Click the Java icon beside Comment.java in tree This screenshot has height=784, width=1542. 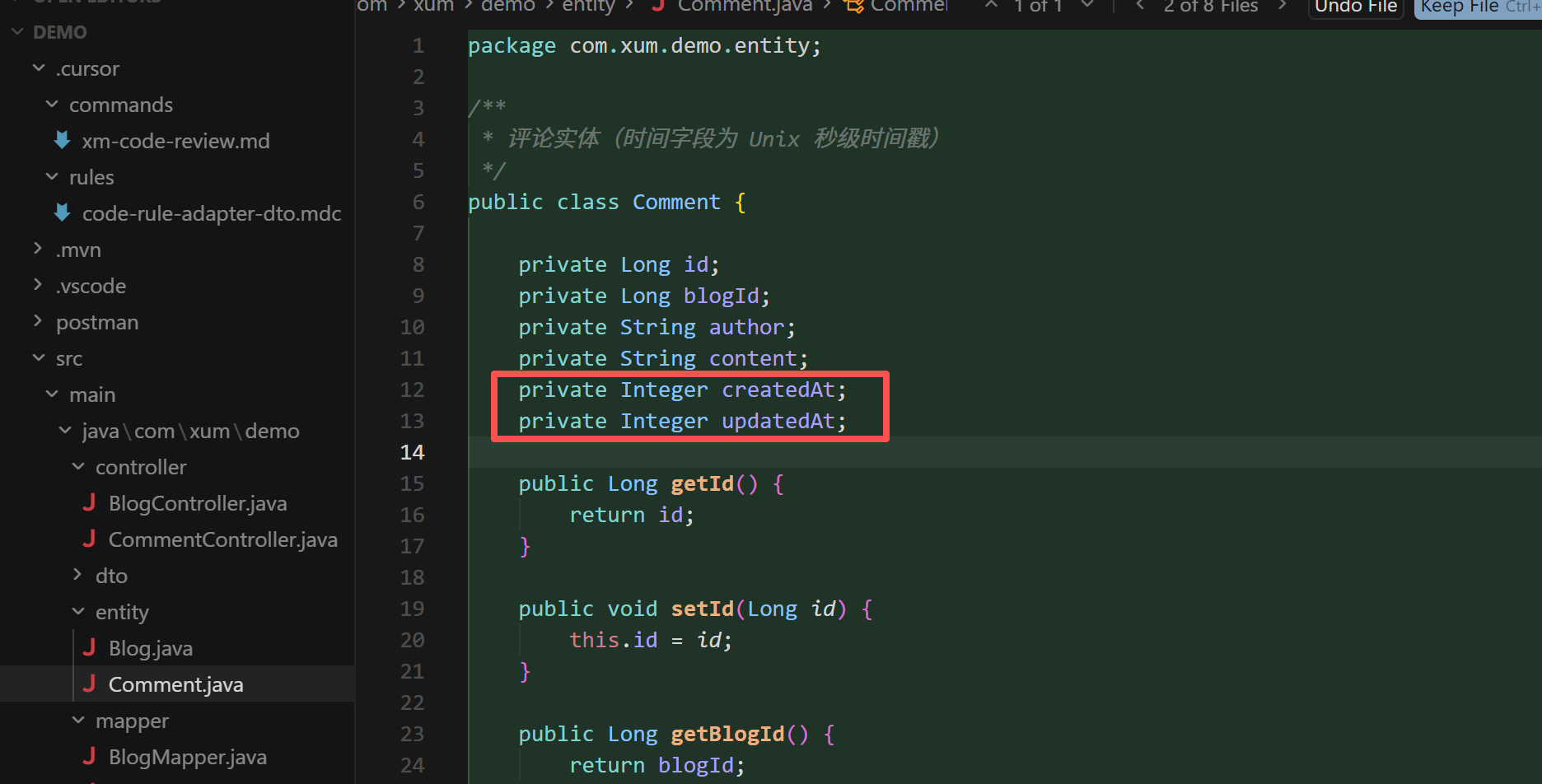89,684
